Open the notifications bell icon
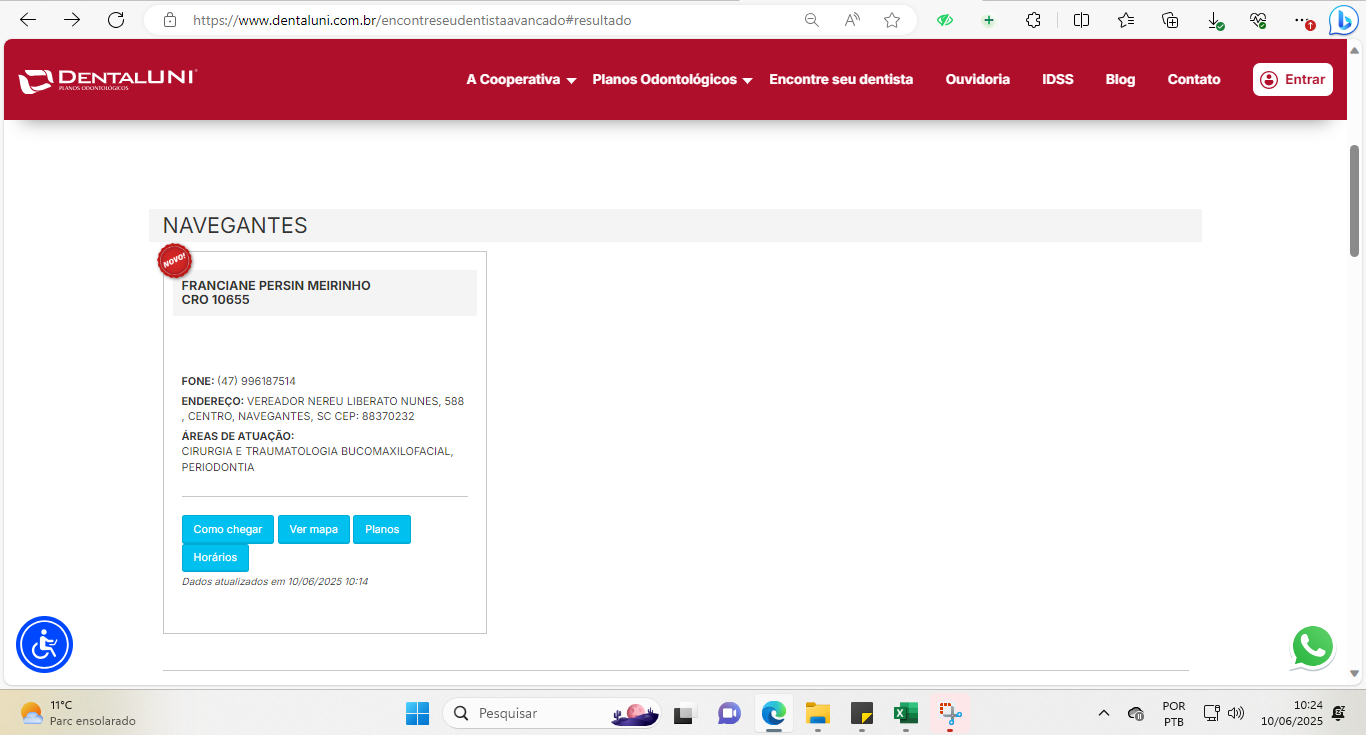 coord(1338,713)
